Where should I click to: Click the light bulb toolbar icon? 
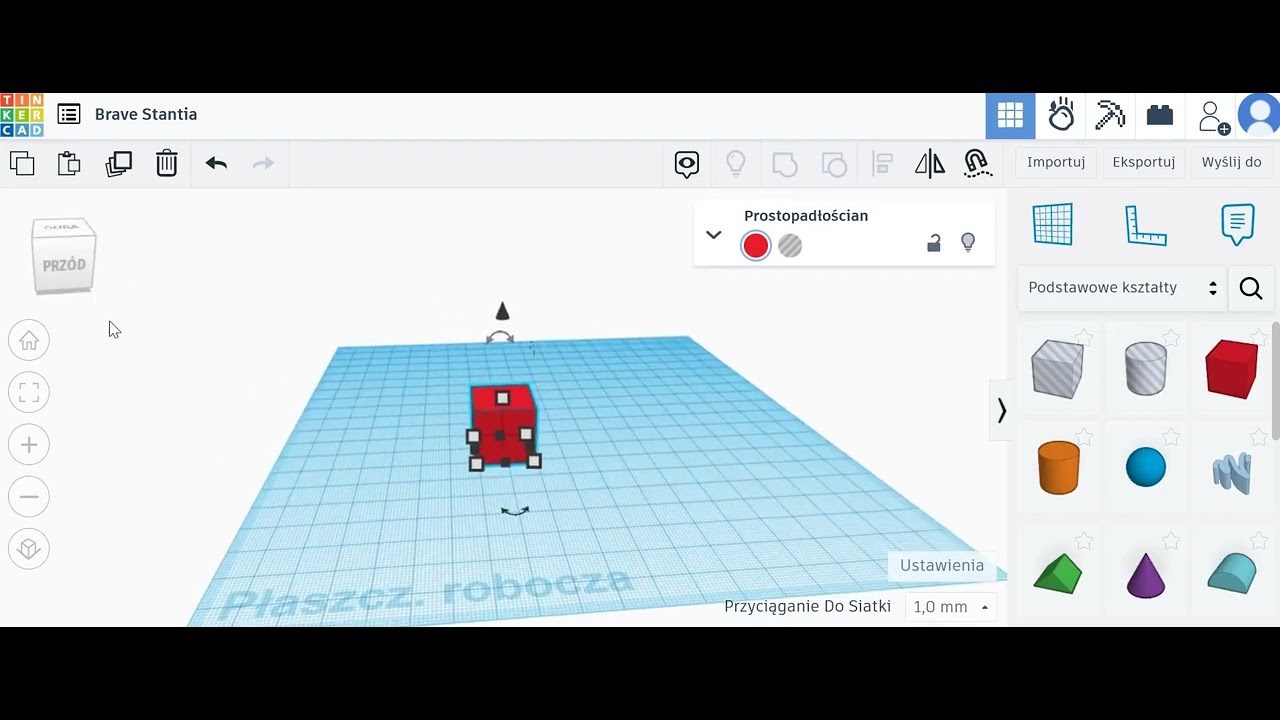[736, 164]
